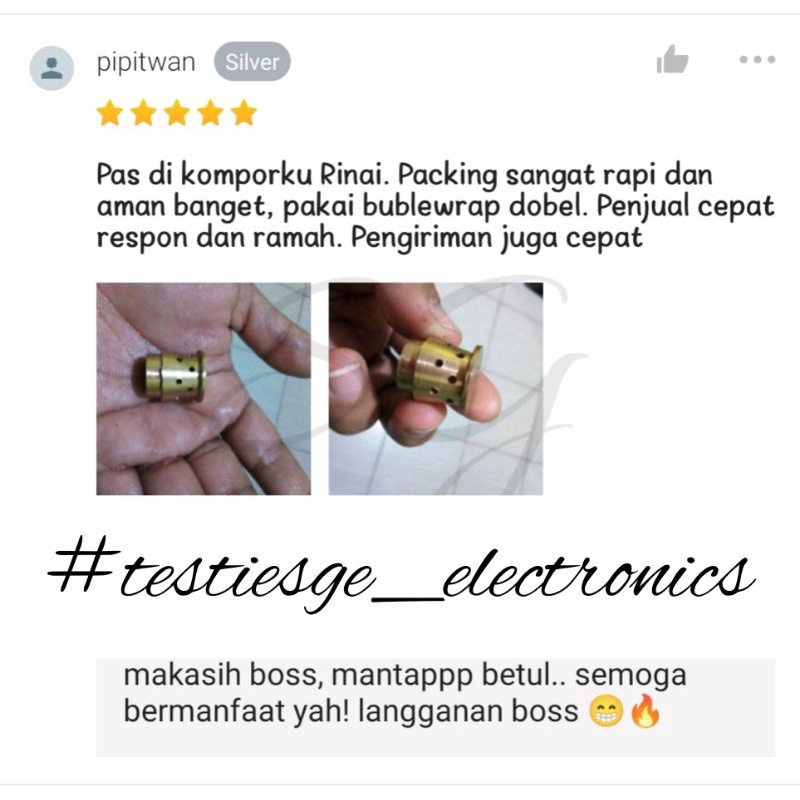
Task: Click the fifth rating star
Action: (244, 113)
